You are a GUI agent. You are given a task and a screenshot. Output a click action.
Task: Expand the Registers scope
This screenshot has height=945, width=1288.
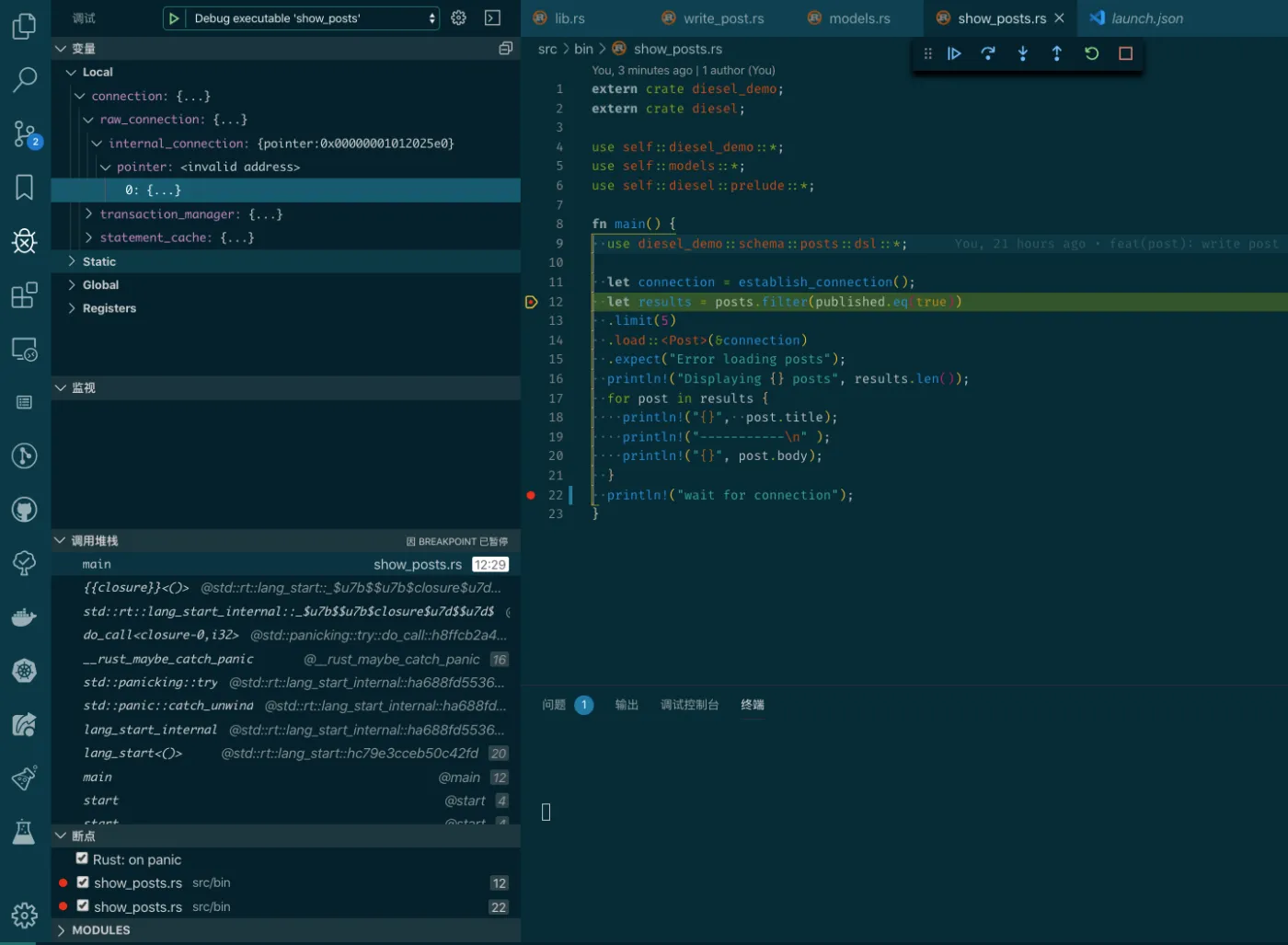pos(71,308)
